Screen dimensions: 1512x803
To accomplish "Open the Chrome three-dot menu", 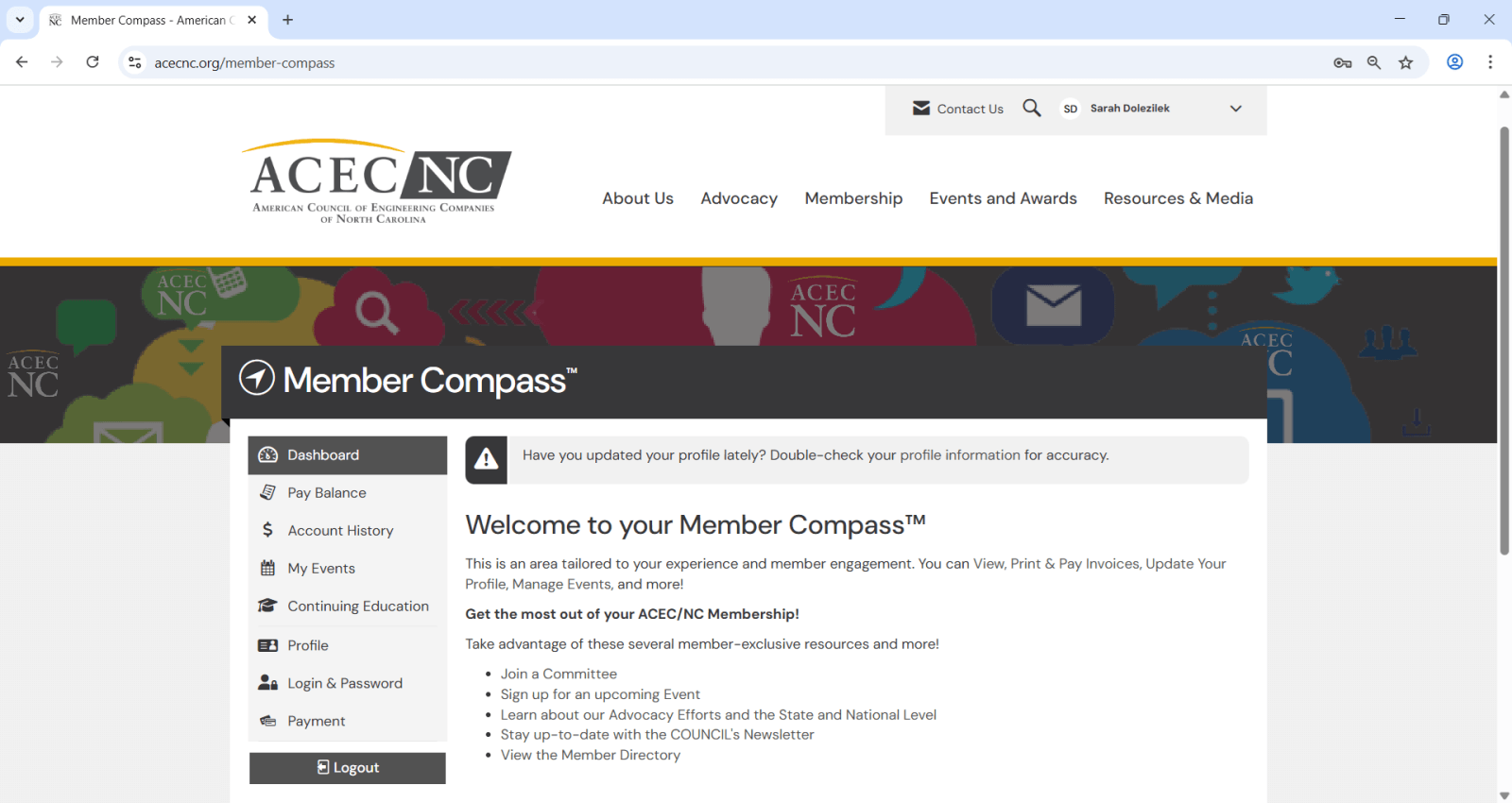I will point(1490,62).
